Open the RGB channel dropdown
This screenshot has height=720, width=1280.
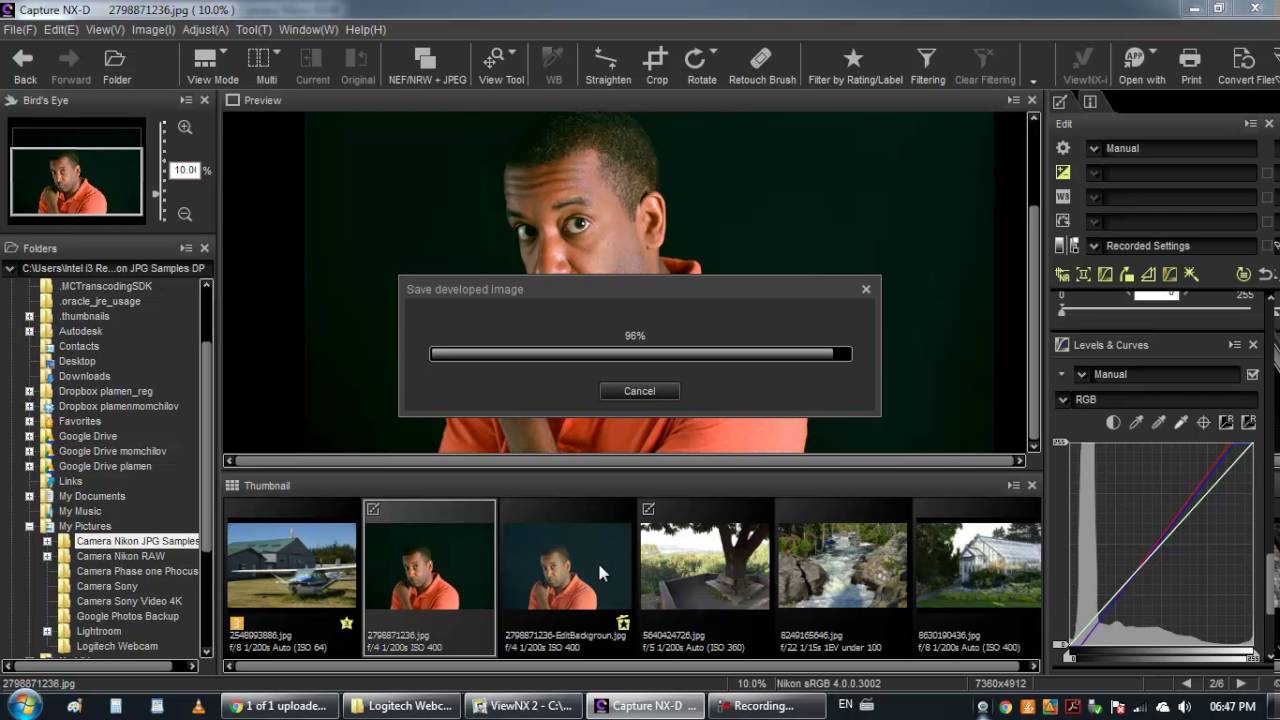pyautogui.click(x=1064, y=399)
